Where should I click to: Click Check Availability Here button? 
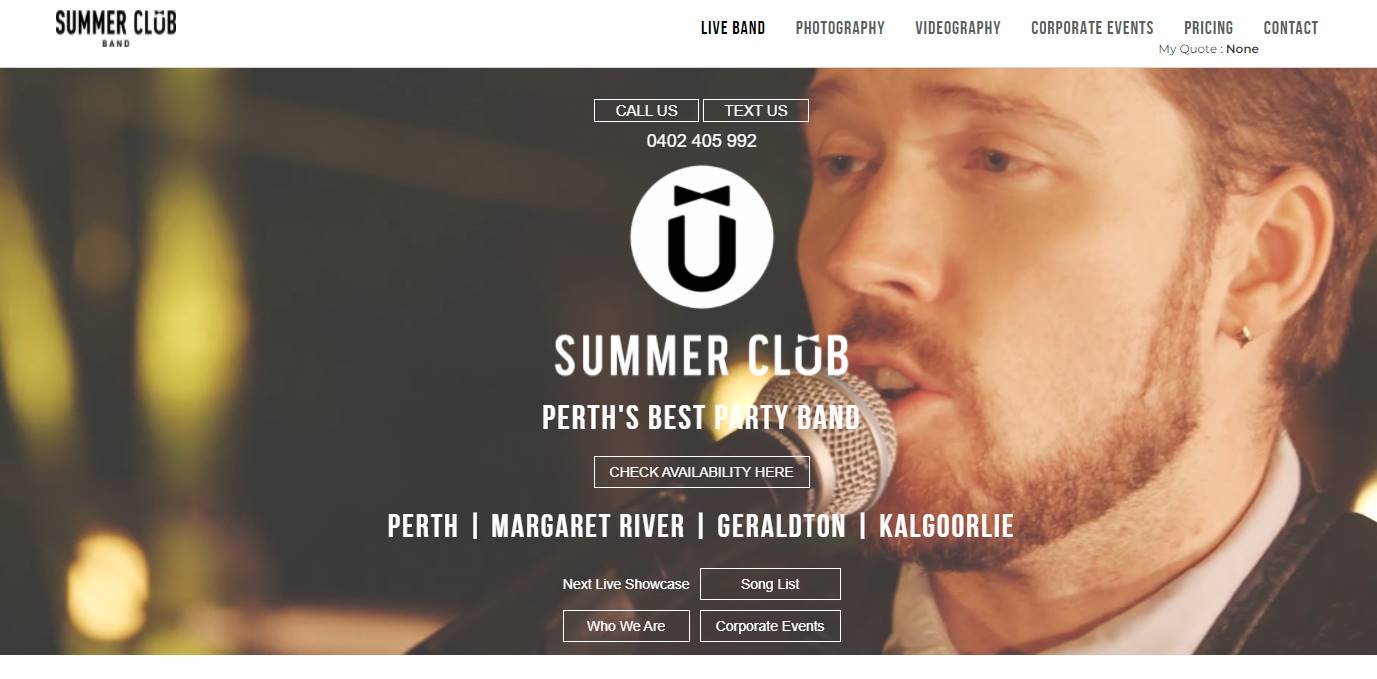click(x=702, y=472)
